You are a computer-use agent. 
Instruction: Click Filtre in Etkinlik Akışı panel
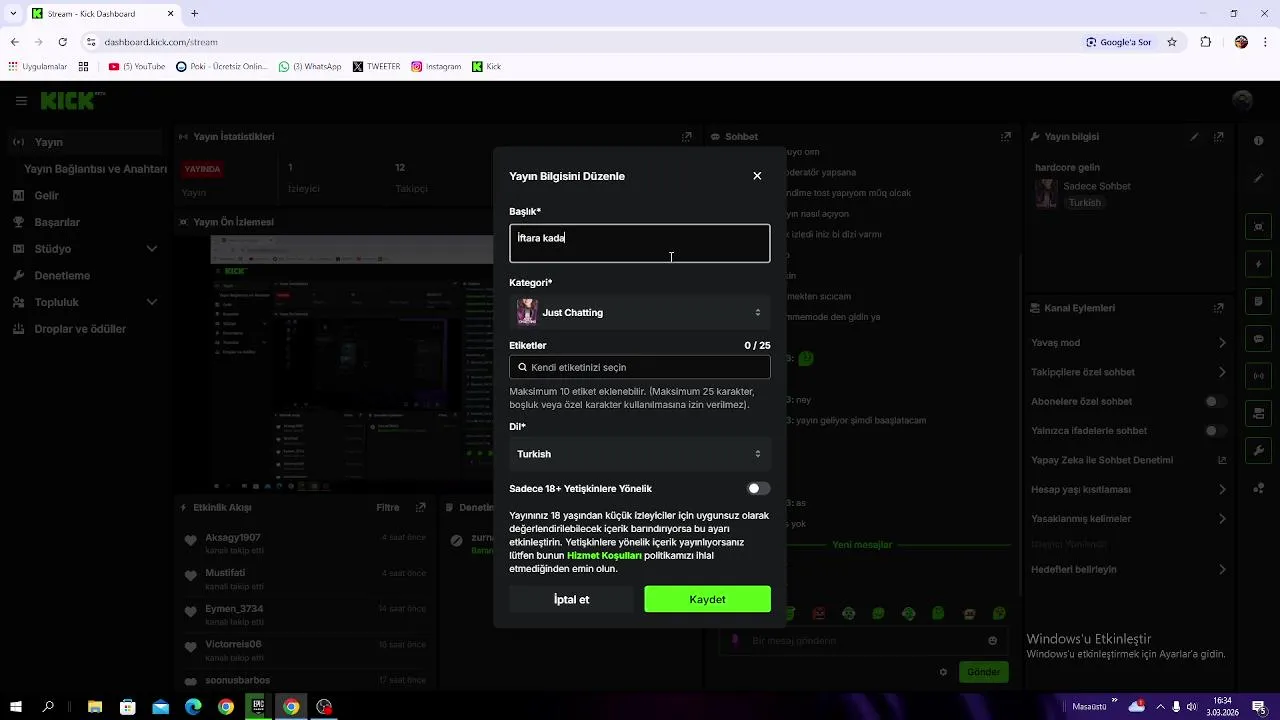(388, 508)
